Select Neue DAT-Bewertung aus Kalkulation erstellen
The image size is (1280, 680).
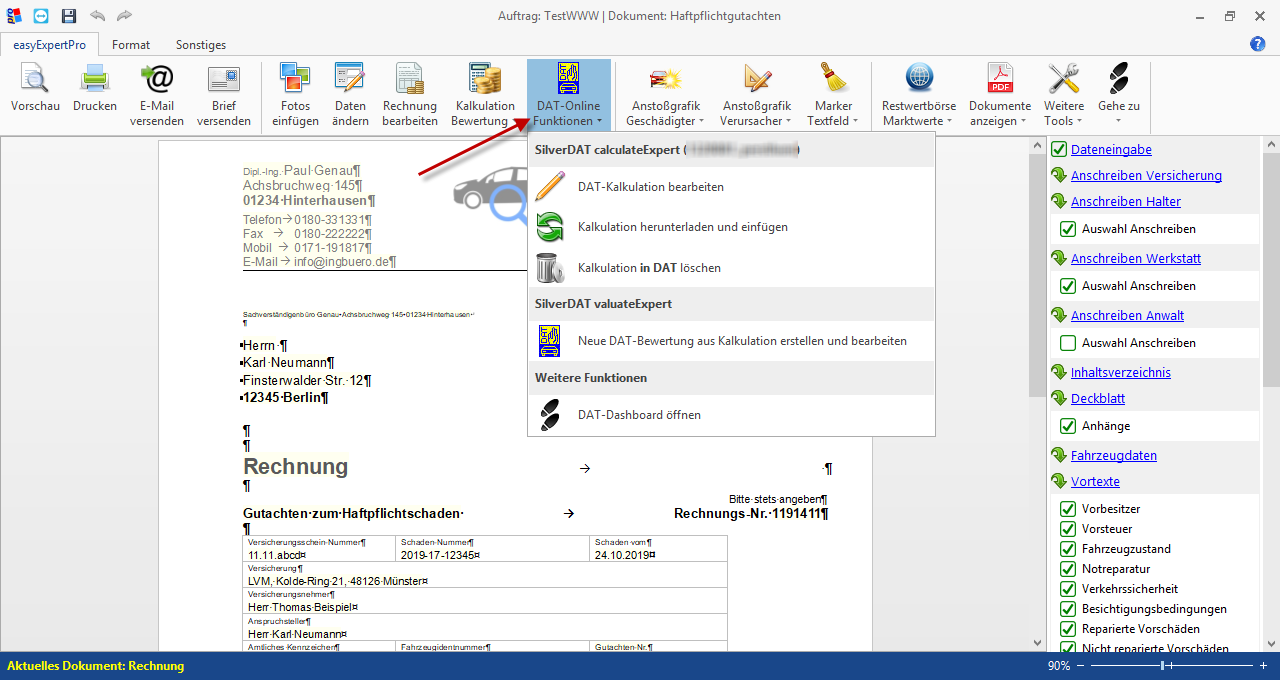731,341
